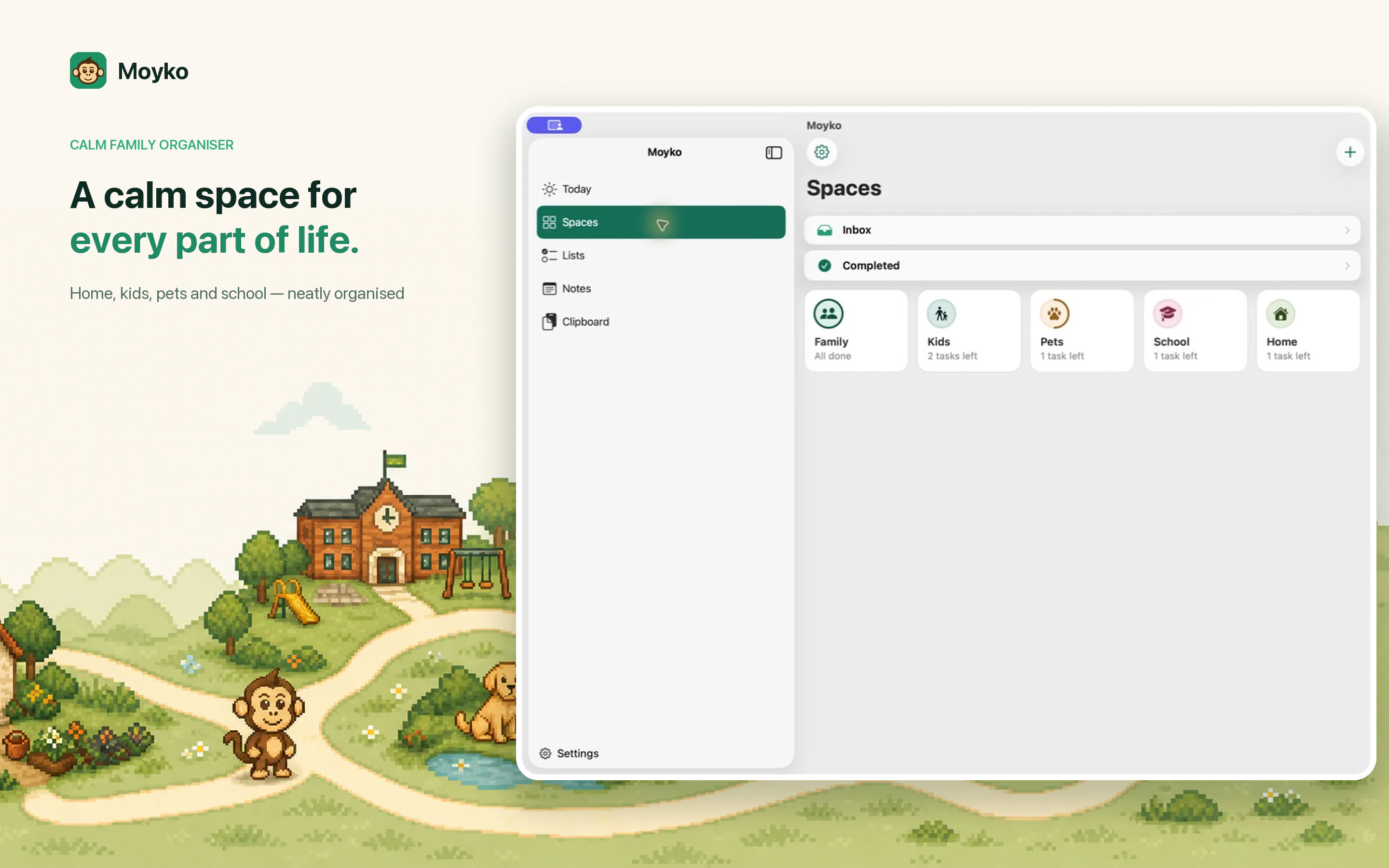Open the Home house icon
The width and height of the screenshot is (1389, 868).
(x=1280, y=314)
